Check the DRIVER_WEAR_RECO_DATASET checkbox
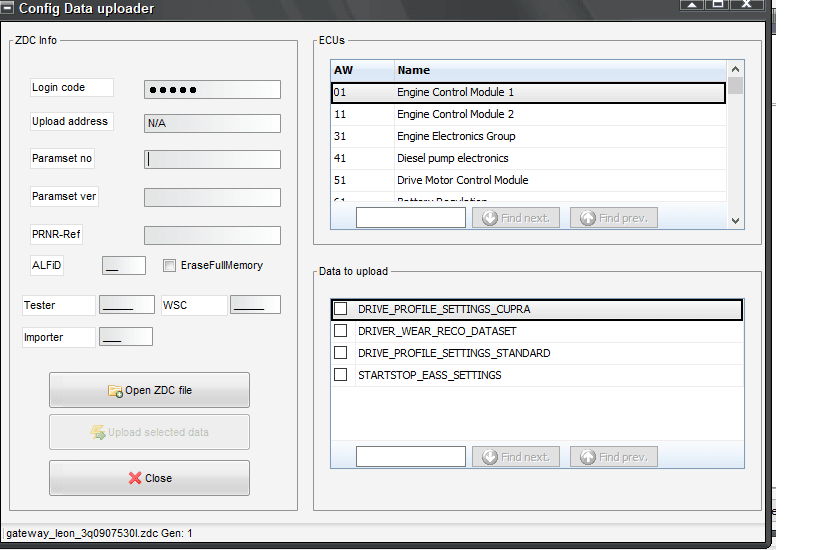 coord(340,331)
